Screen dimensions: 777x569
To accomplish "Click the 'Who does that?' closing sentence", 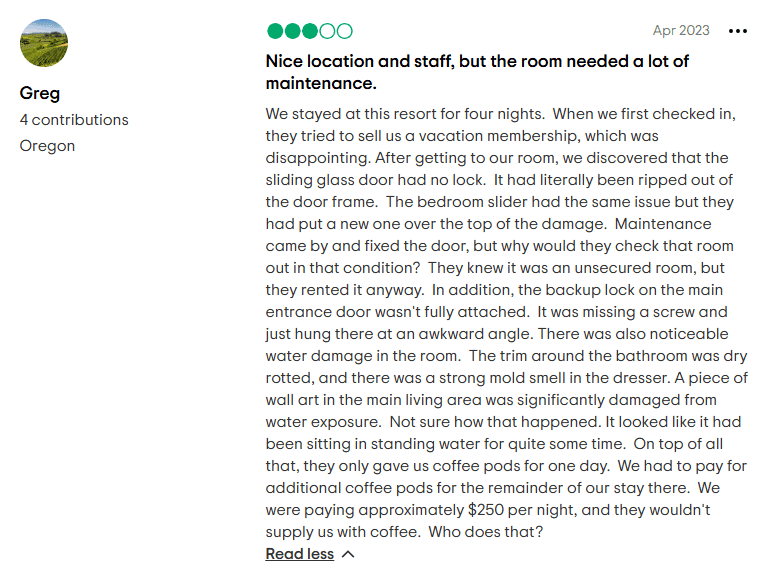I will tap(484, 532).
